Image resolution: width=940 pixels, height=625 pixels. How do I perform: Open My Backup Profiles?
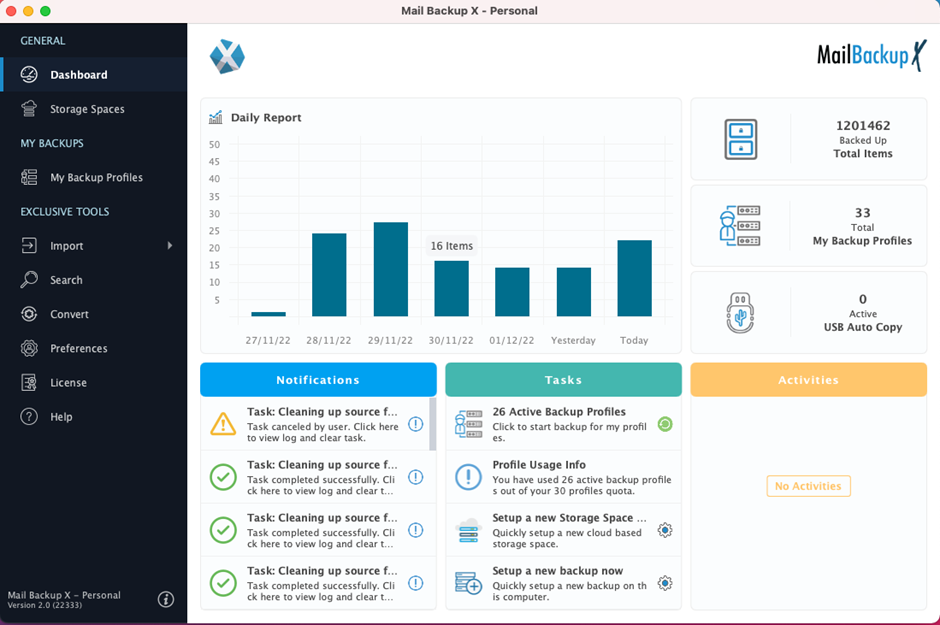(94, 177)
